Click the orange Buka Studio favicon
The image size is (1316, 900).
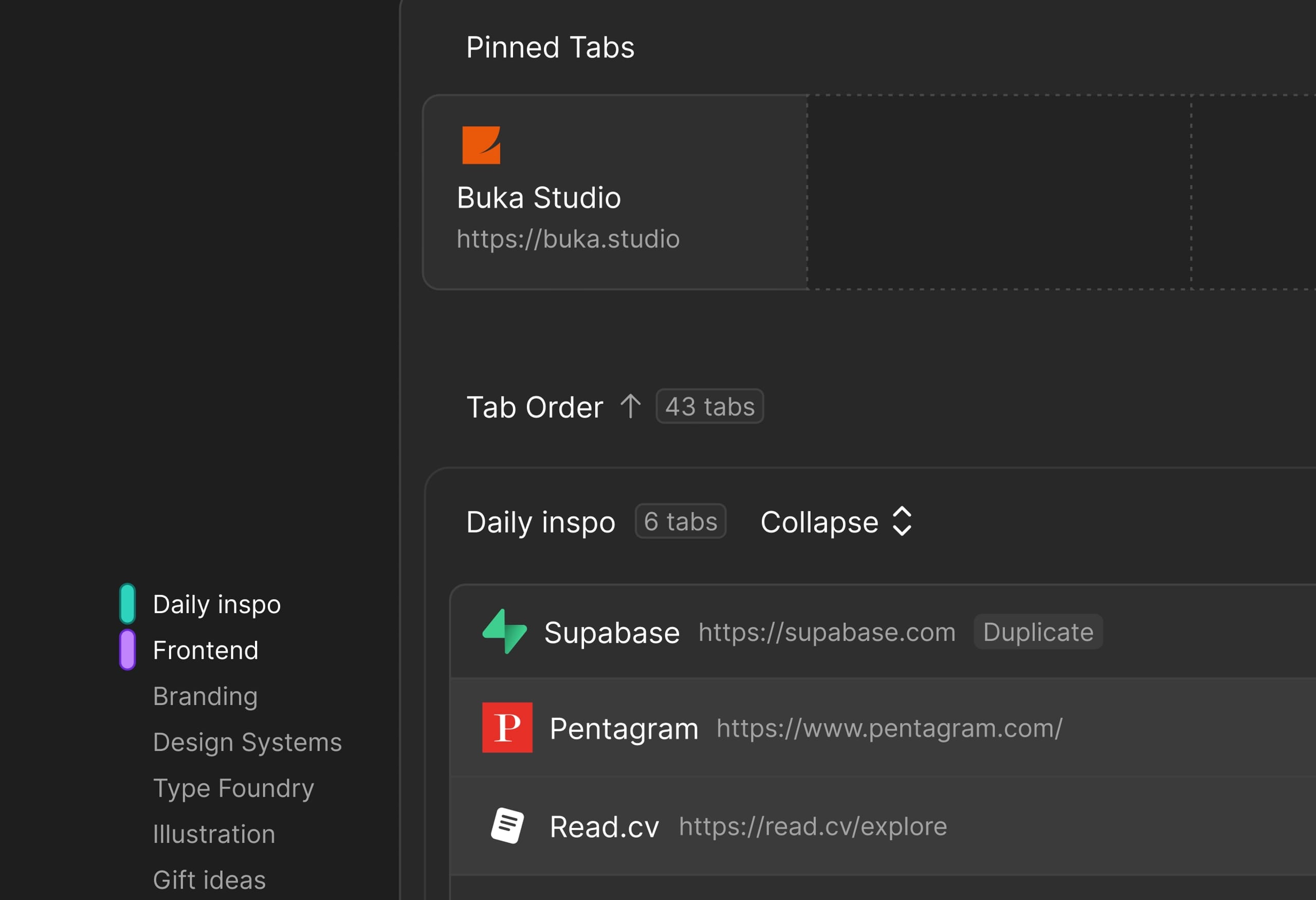point(481,145)
